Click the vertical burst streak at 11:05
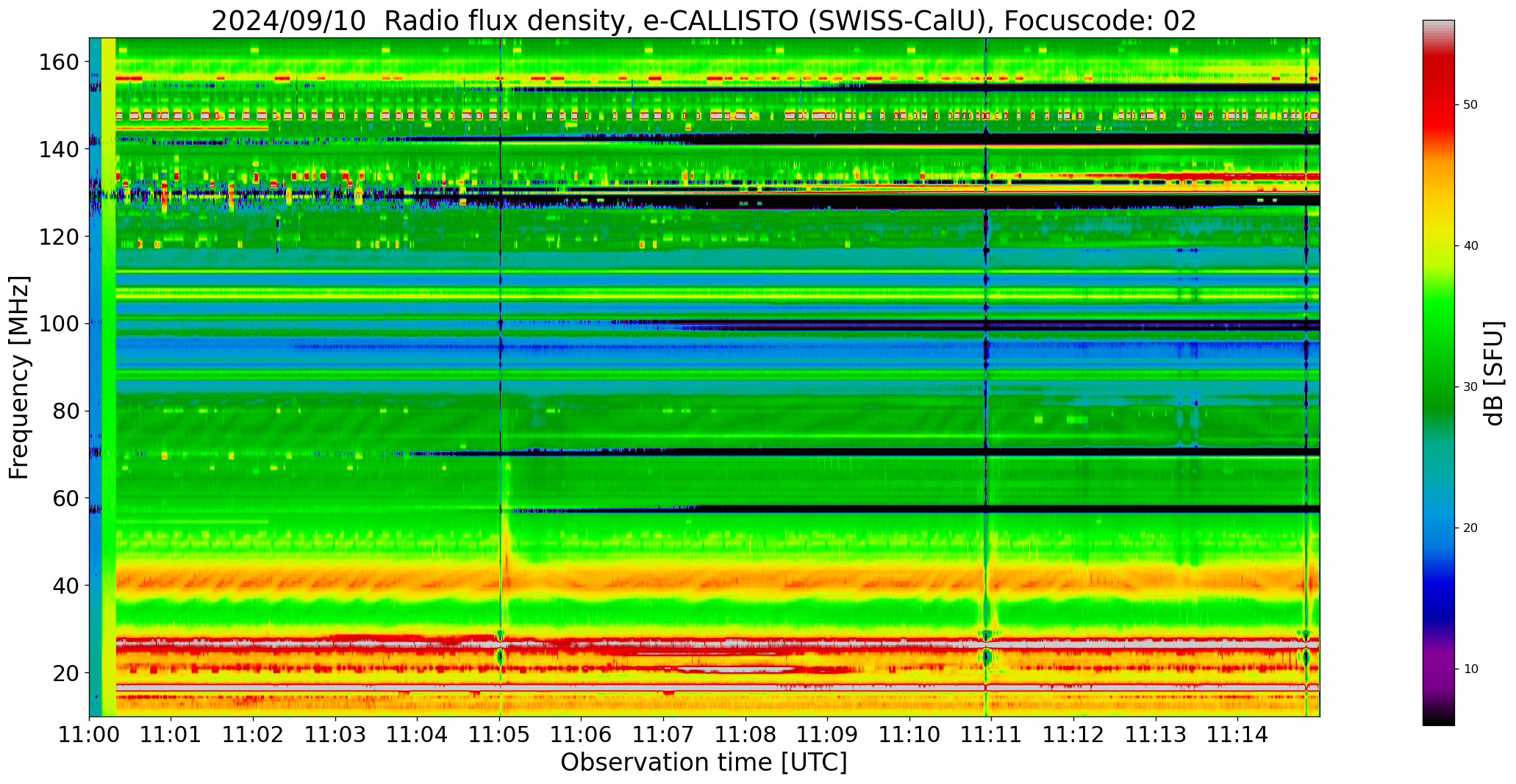This screenshot has height=784, width=1516. point(500,377)
